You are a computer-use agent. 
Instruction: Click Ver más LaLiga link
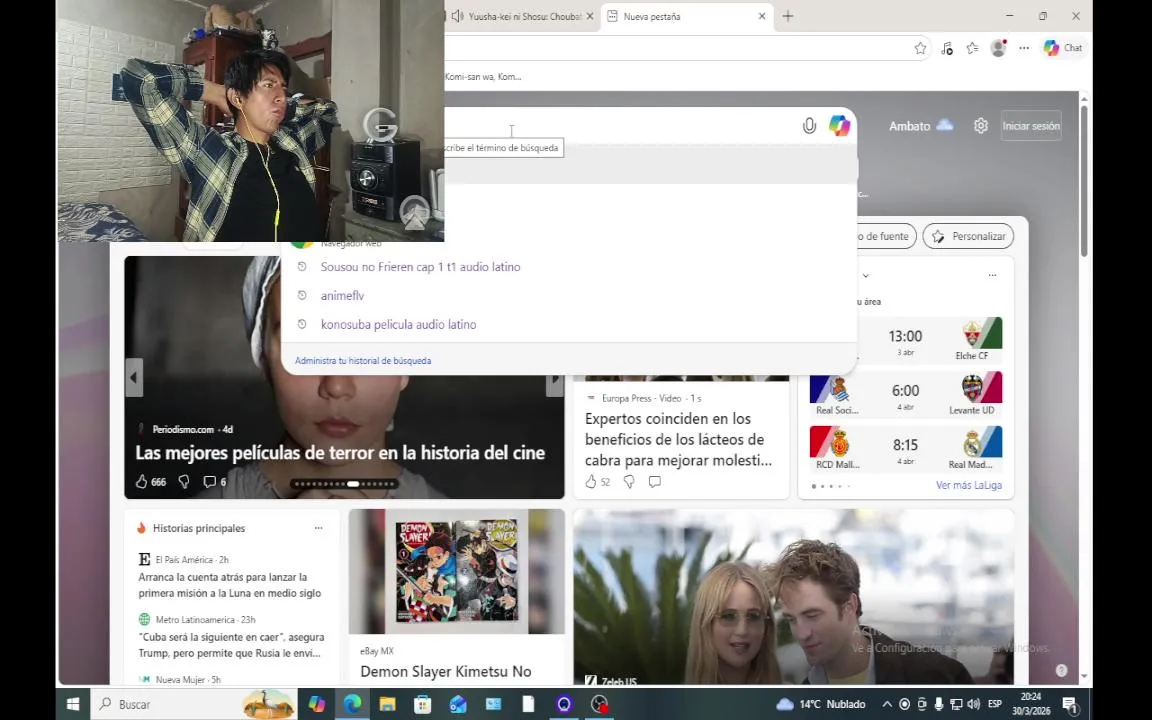968,486
